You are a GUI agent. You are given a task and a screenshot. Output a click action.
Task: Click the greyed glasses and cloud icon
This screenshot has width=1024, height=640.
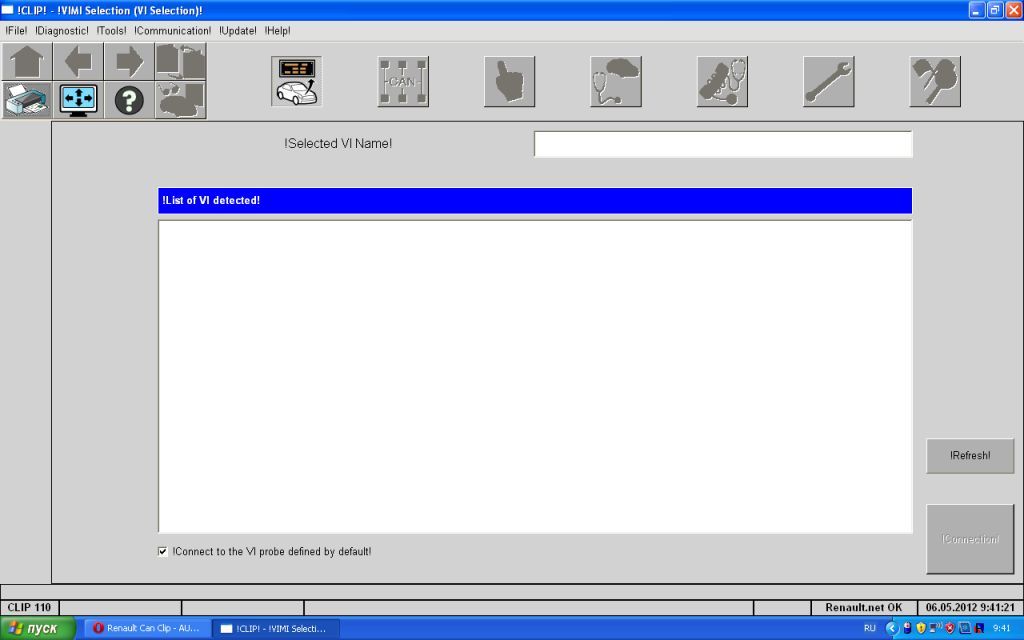(x=181, y=100)
